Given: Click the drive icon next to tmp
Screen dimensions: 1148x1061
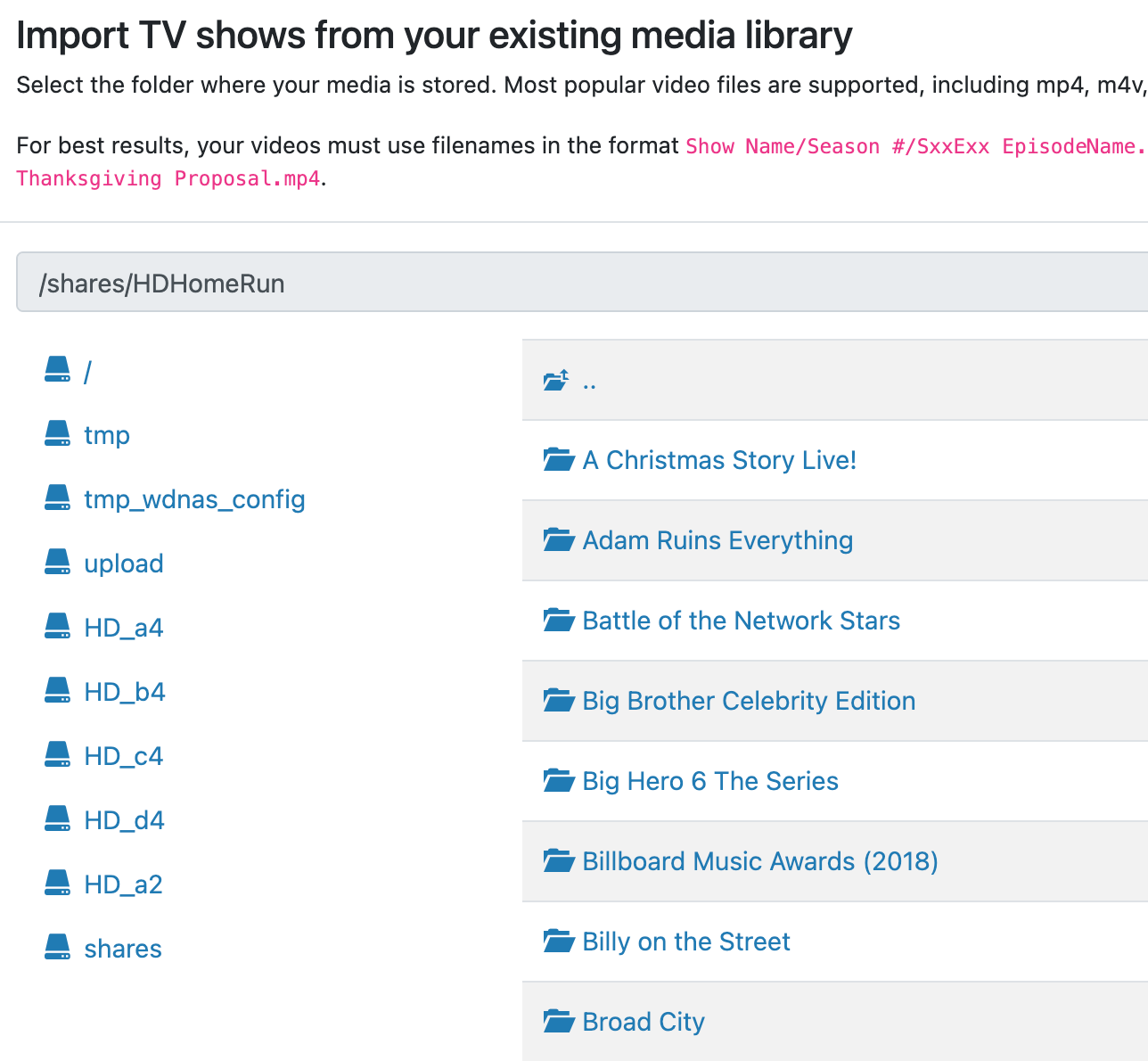Looking at the screenshot, I should tap(57, 434).
